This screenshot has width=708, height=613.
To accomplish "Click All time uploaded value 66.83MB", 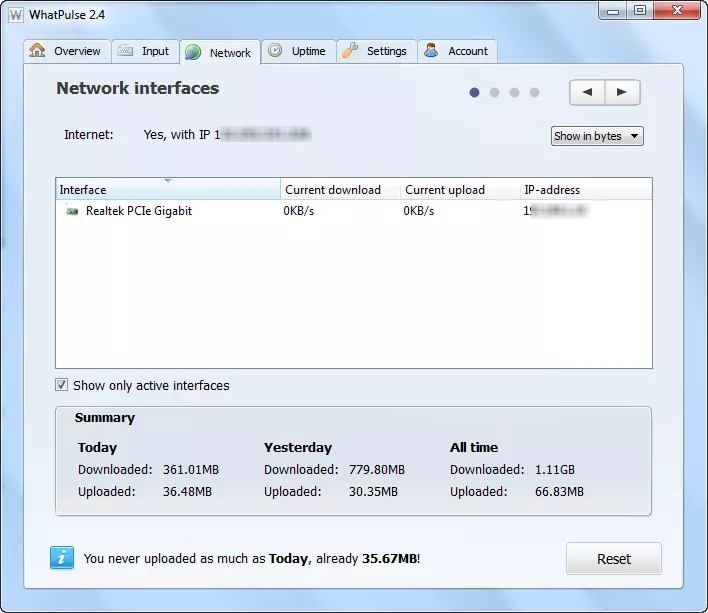I will pos(559,491).
